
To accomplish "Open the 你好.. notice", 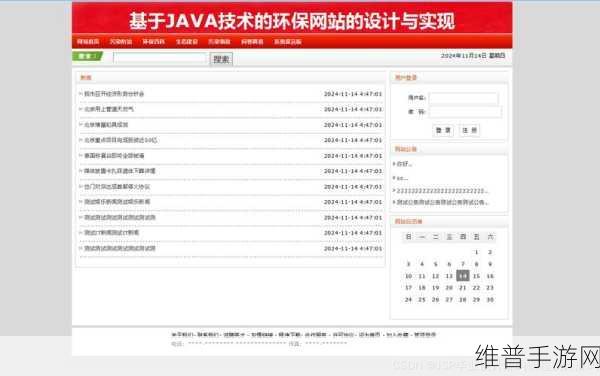I will [403, 164].
